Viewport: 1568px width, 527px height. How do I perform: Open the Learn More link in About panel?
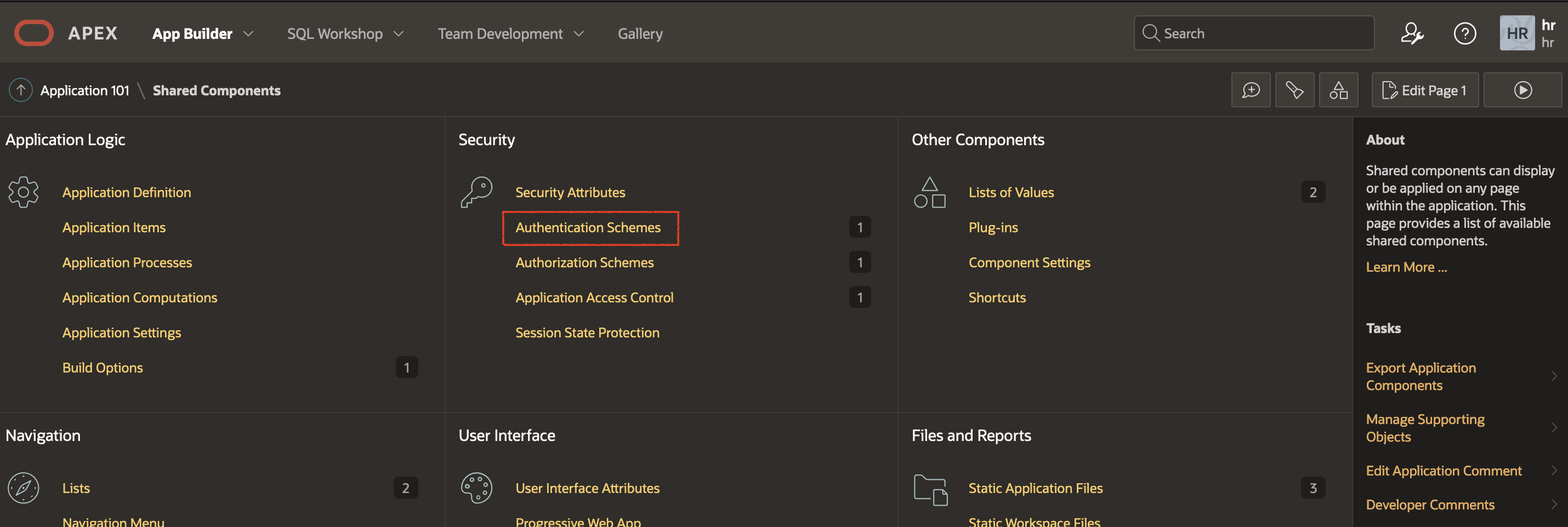point(1406,267)
